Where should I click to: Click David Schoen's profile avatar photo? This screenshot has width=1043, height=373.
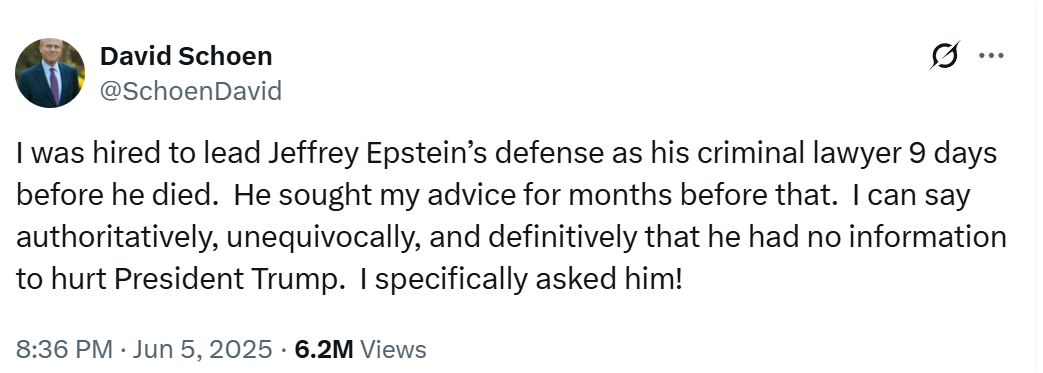click(x=50, y=73)
